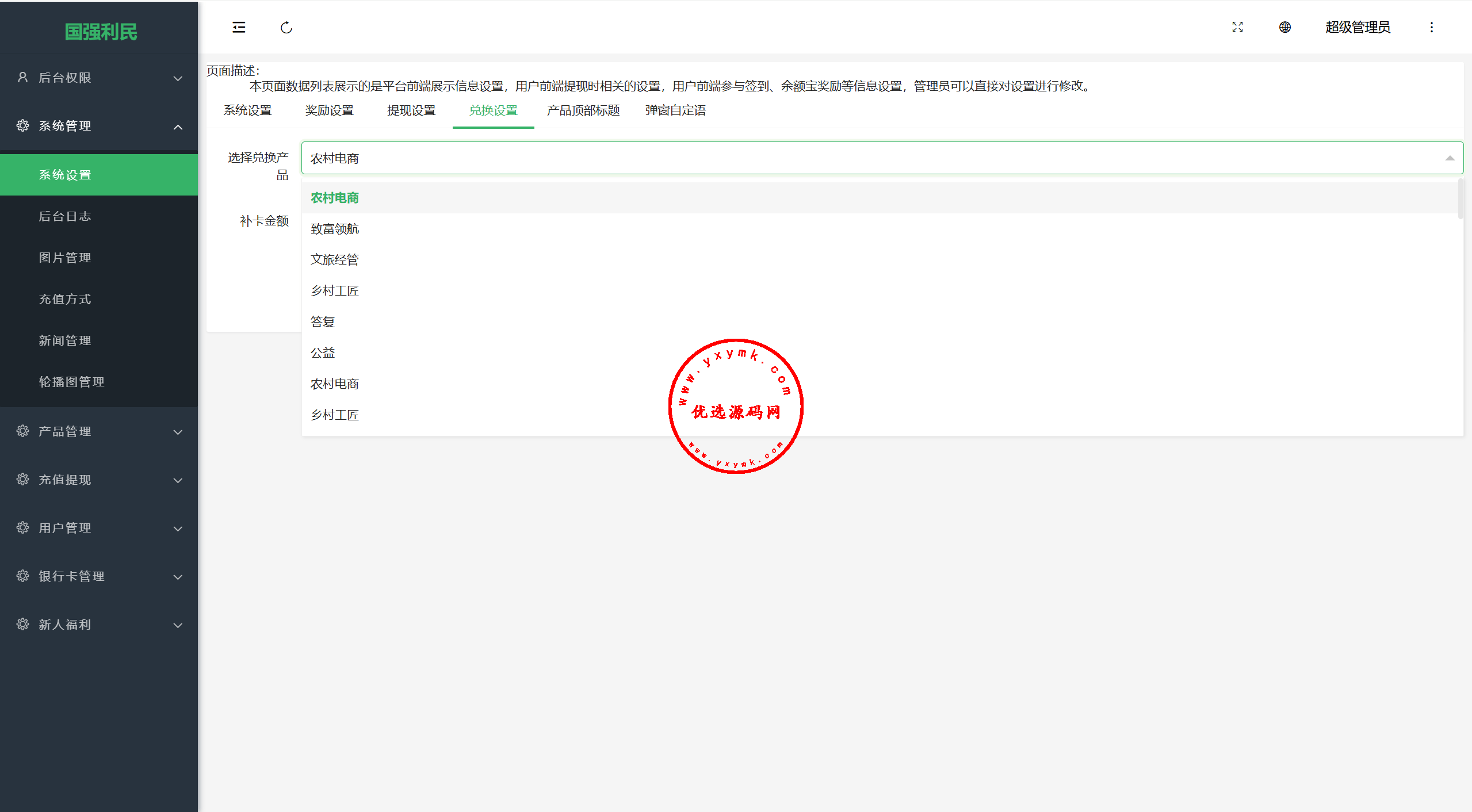Expand the 新人福利 chevron
The width and height of the screenshot is (1472, 812).
pyautogui.click(x=178, y=625)
